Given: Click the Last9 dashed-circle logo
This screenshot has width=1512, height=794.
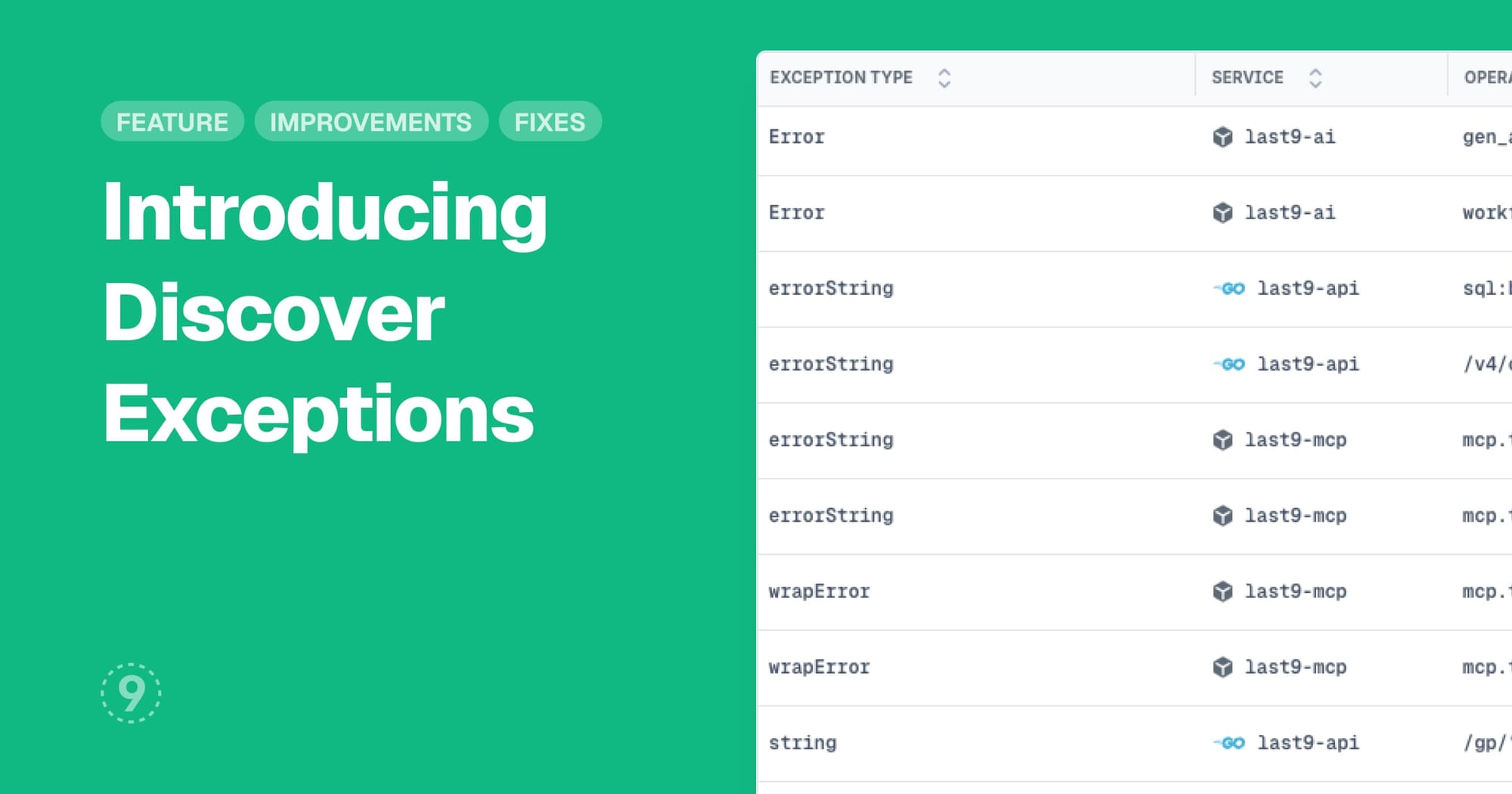Looking at the screenshot, I should click(x=131, y=693).
